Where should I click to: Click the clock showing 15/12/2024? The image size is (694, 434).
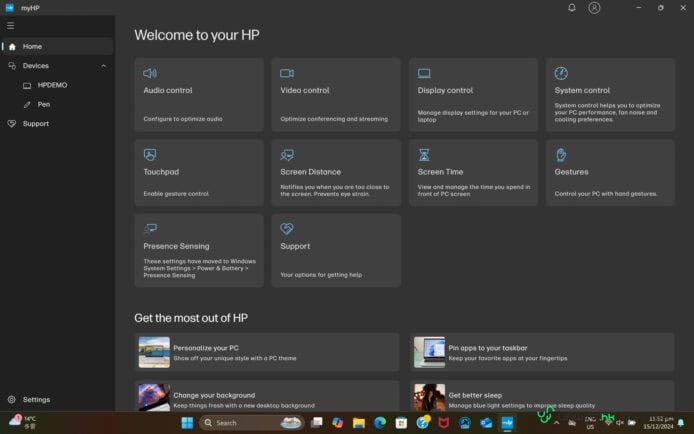658,422
